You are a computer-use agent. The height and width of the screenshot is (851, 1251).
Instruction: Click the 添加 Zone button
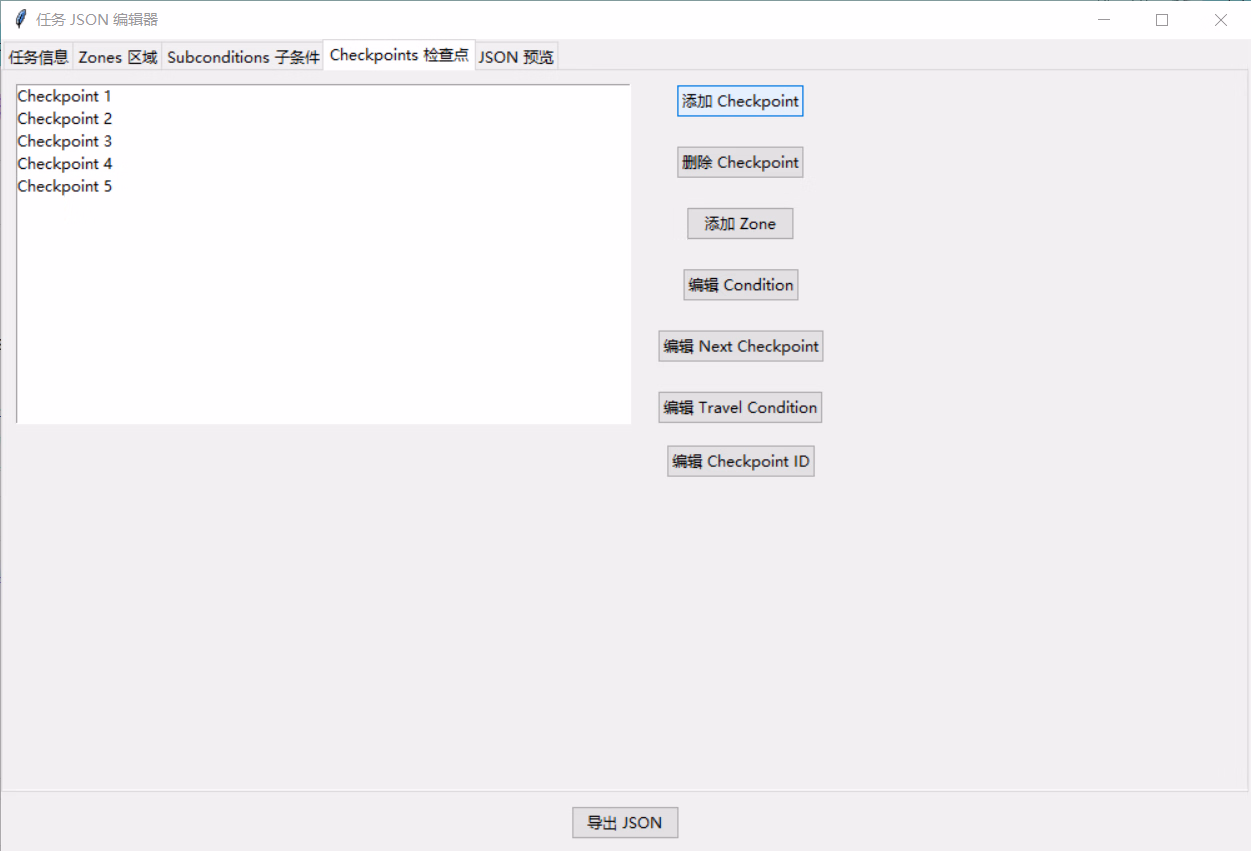click(740, 223)
